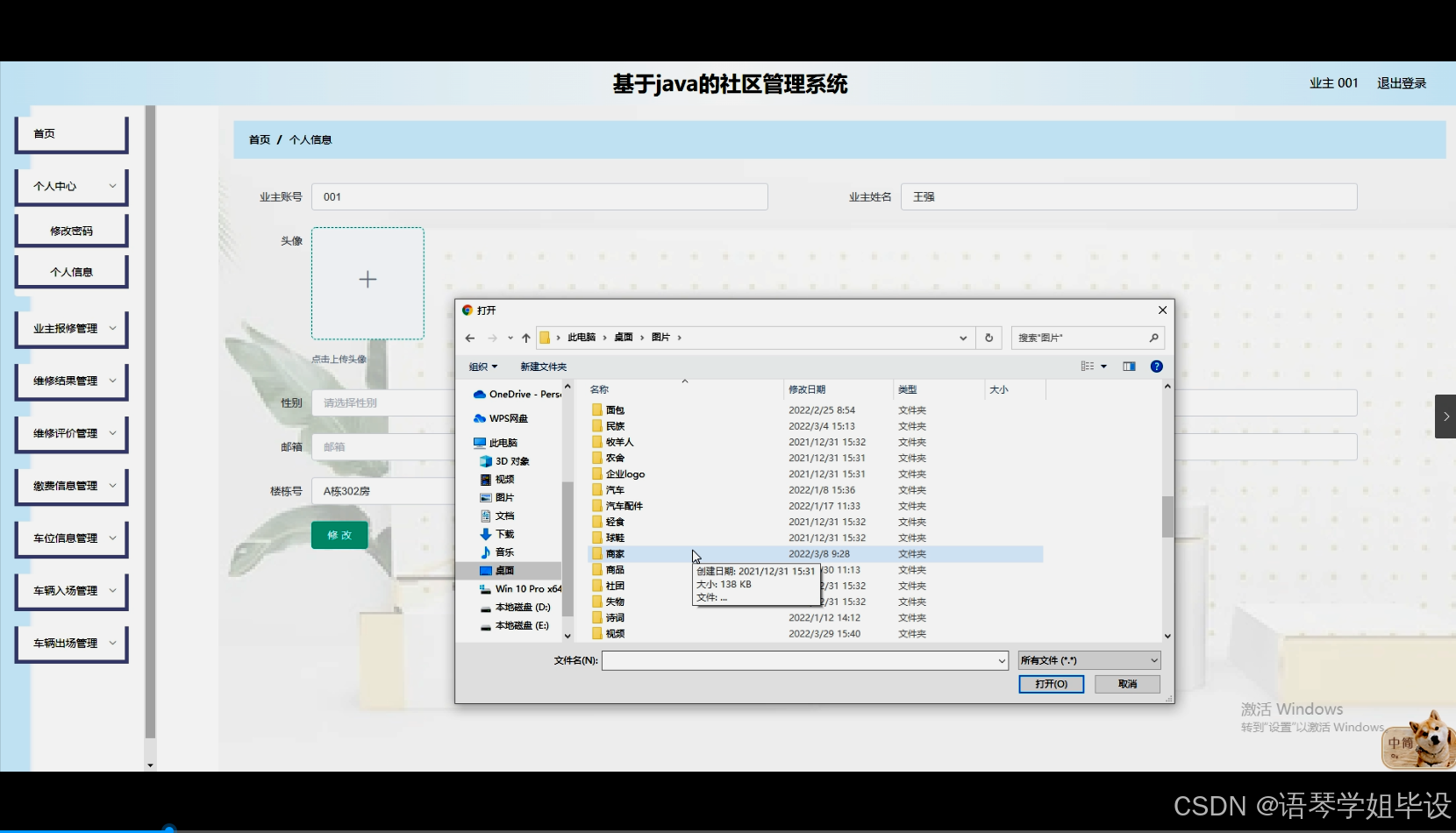Viewport: 1456px width, 833px height.
Task: Select 维修评价管理 in the left menu
Action: pyautogui.click(x=71, y=433)
